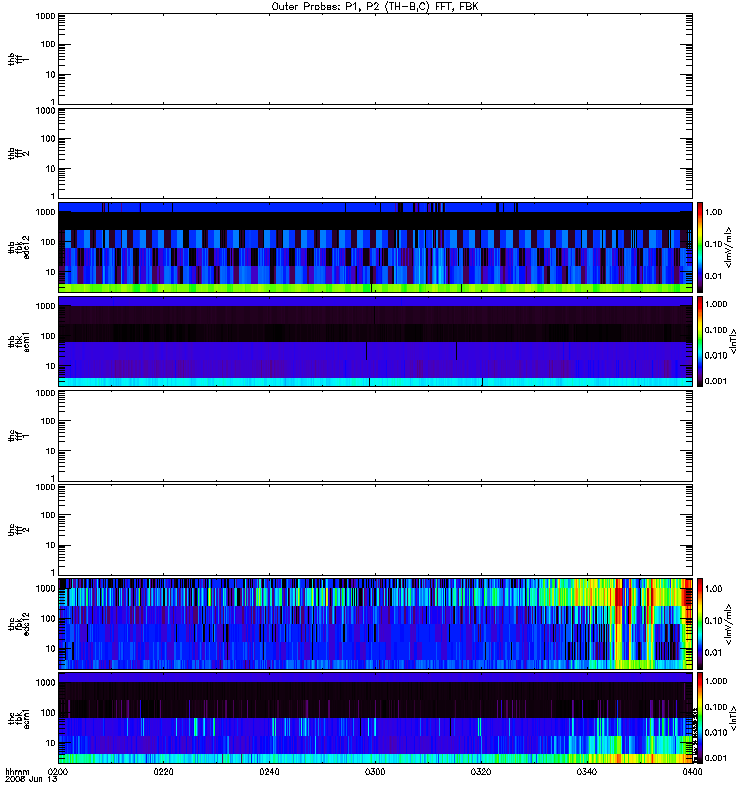Click the green bottom band of thb edc12 spectrogram
750x800 pixels.
[x=375, y=288]
